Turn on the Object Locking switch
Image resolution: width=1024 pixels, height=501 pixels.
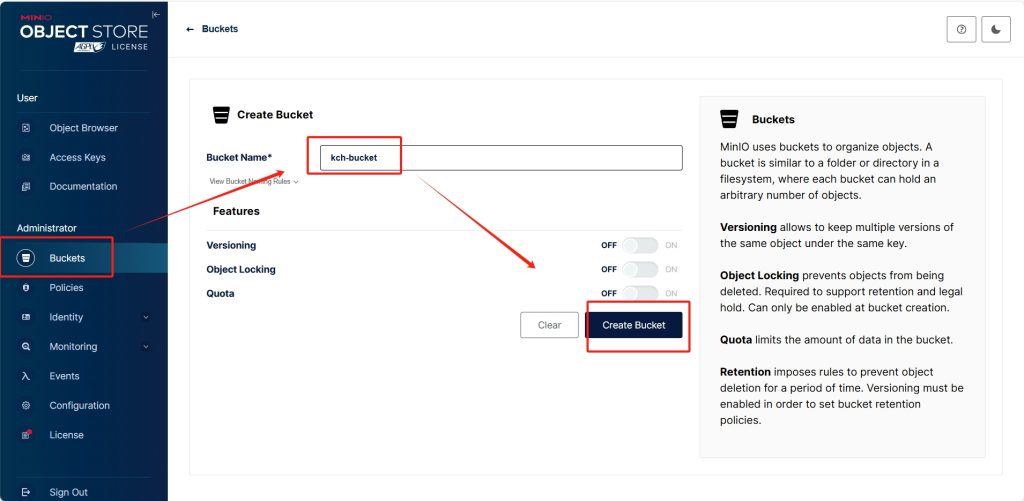click(x=640, y=269)
